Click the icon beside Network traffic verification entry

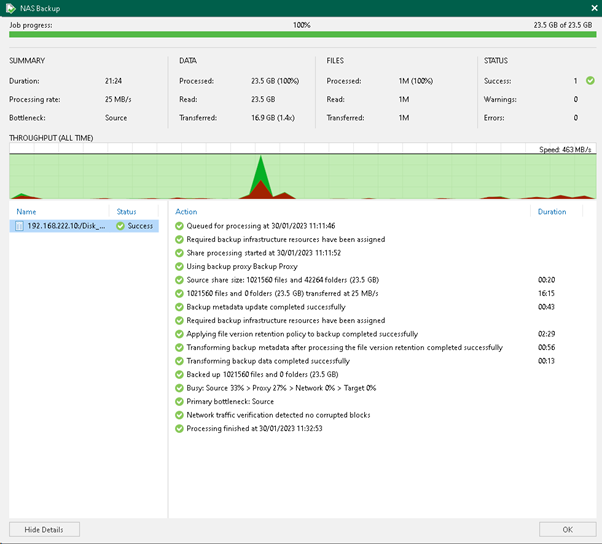[179, 415]
